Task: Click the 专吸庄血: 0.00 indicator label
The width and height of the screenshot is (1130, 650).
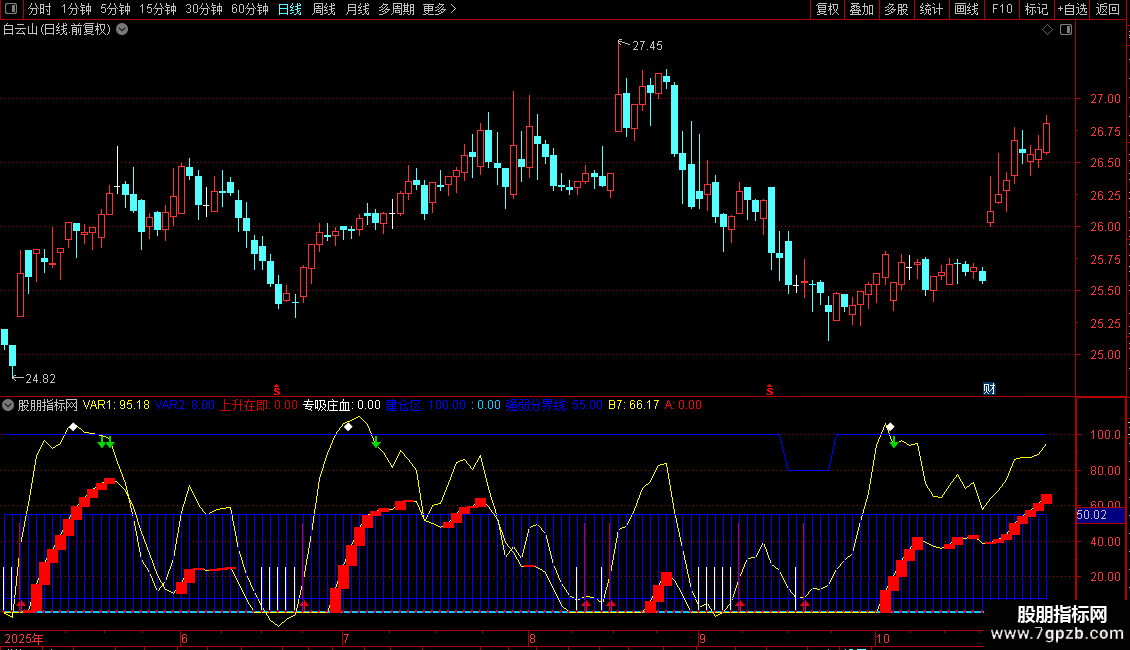Action: [x=342, y=405]
